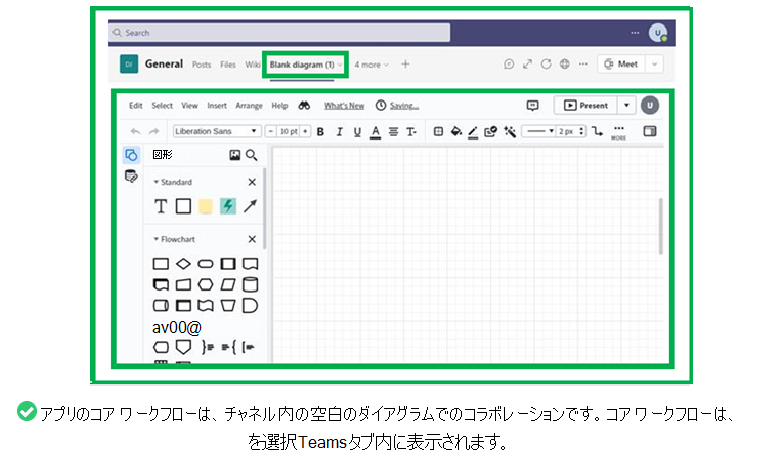Screen dimensions: 770x458
Task: Open the Lucidchart user avatar
Action: [650, 106]
